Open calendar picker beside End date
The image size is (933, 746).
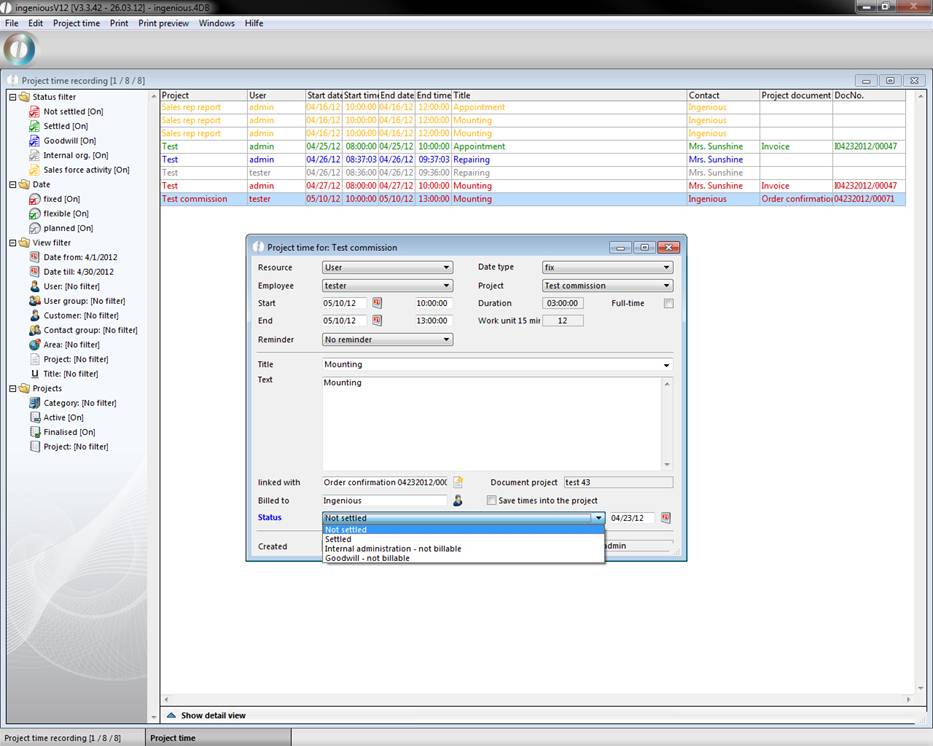tap(378, 321)
